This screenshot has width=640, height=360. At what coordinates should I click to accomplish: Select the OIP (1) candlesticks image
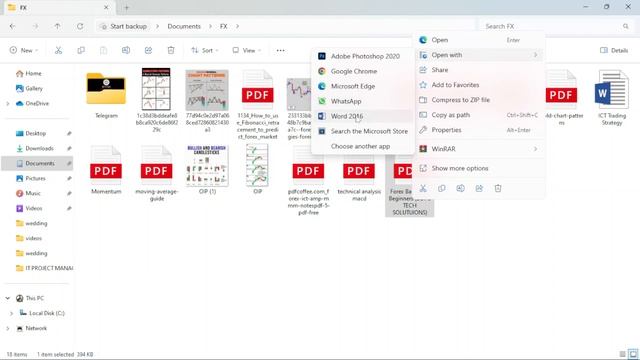(207, 170)
